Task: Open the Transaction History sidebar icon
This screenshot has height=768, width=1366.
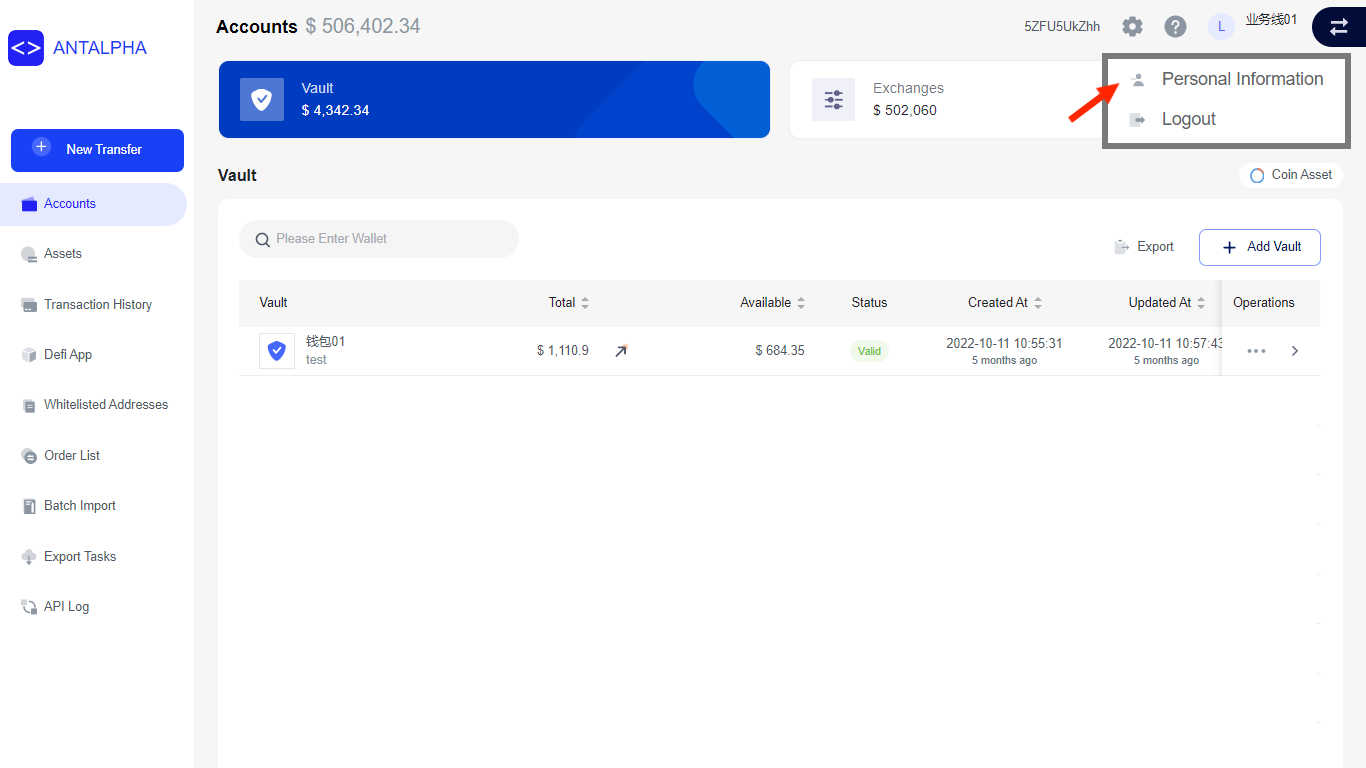Action: [x=29, y=304]
